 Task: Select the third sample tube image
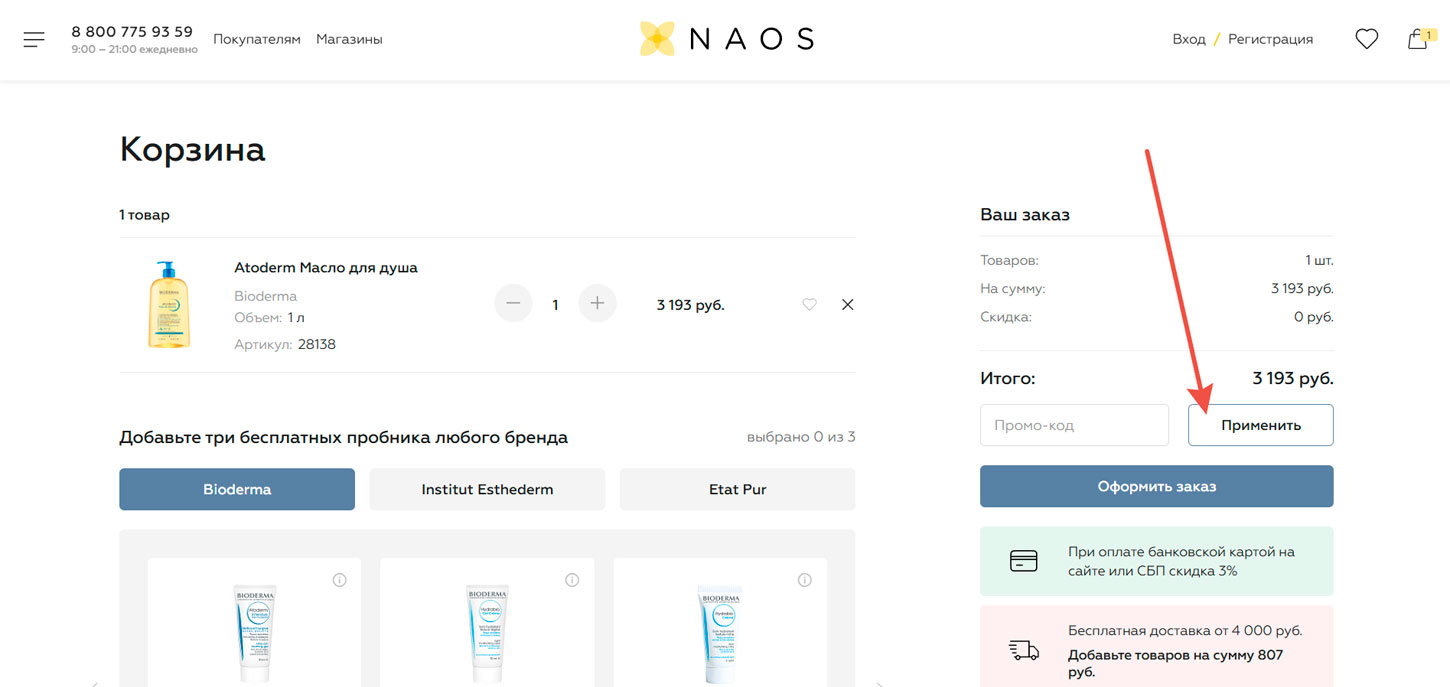(x=720, y=634)
